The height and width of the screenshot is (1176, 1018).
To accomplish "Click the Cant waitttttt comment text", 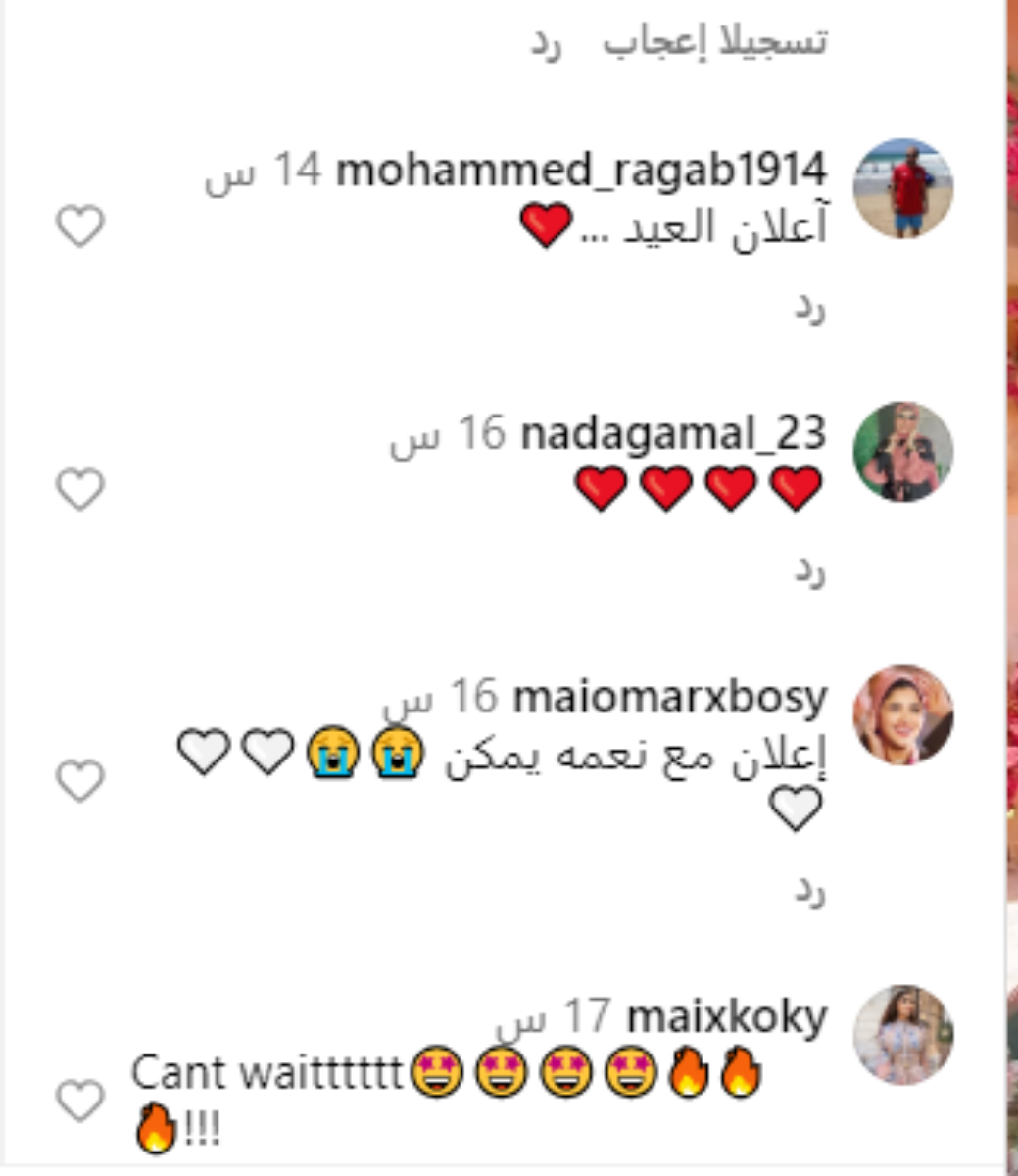I will 267,1072.
